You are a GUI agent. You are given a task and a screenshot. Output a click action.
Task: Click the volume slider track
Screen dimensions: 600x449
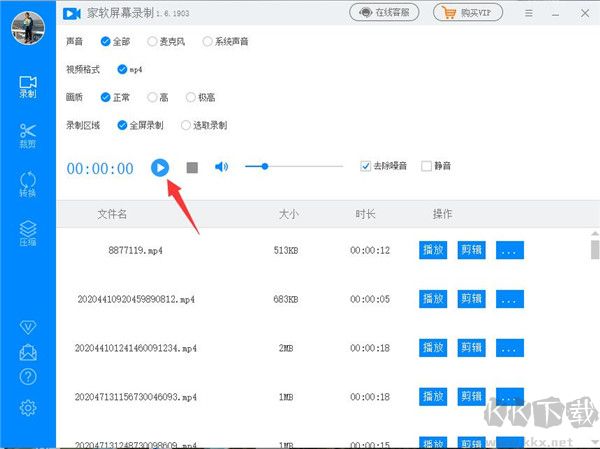(x=300, y=167)
